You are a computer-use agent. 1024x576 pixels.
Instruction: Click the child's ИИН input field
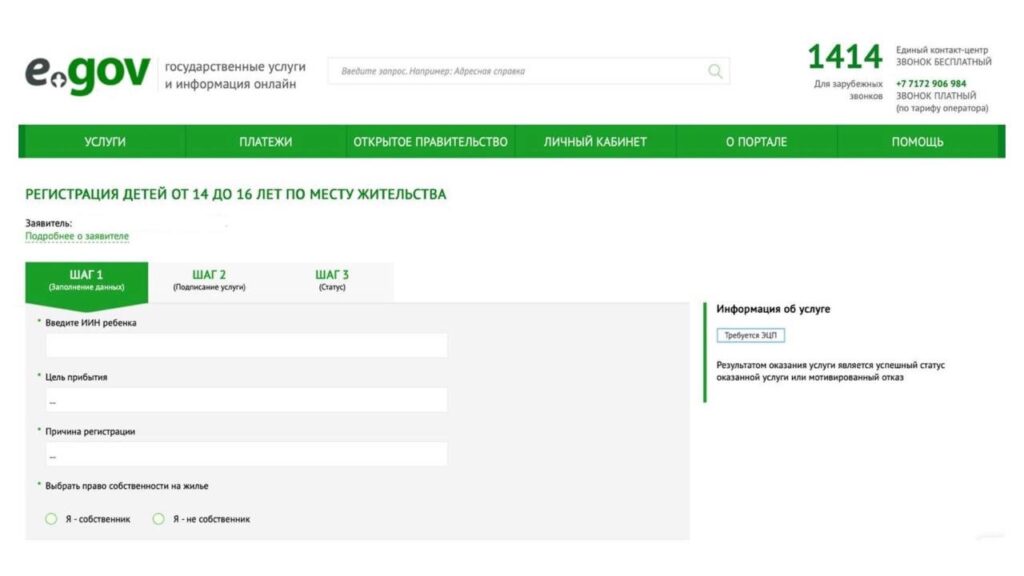(246, 345)
